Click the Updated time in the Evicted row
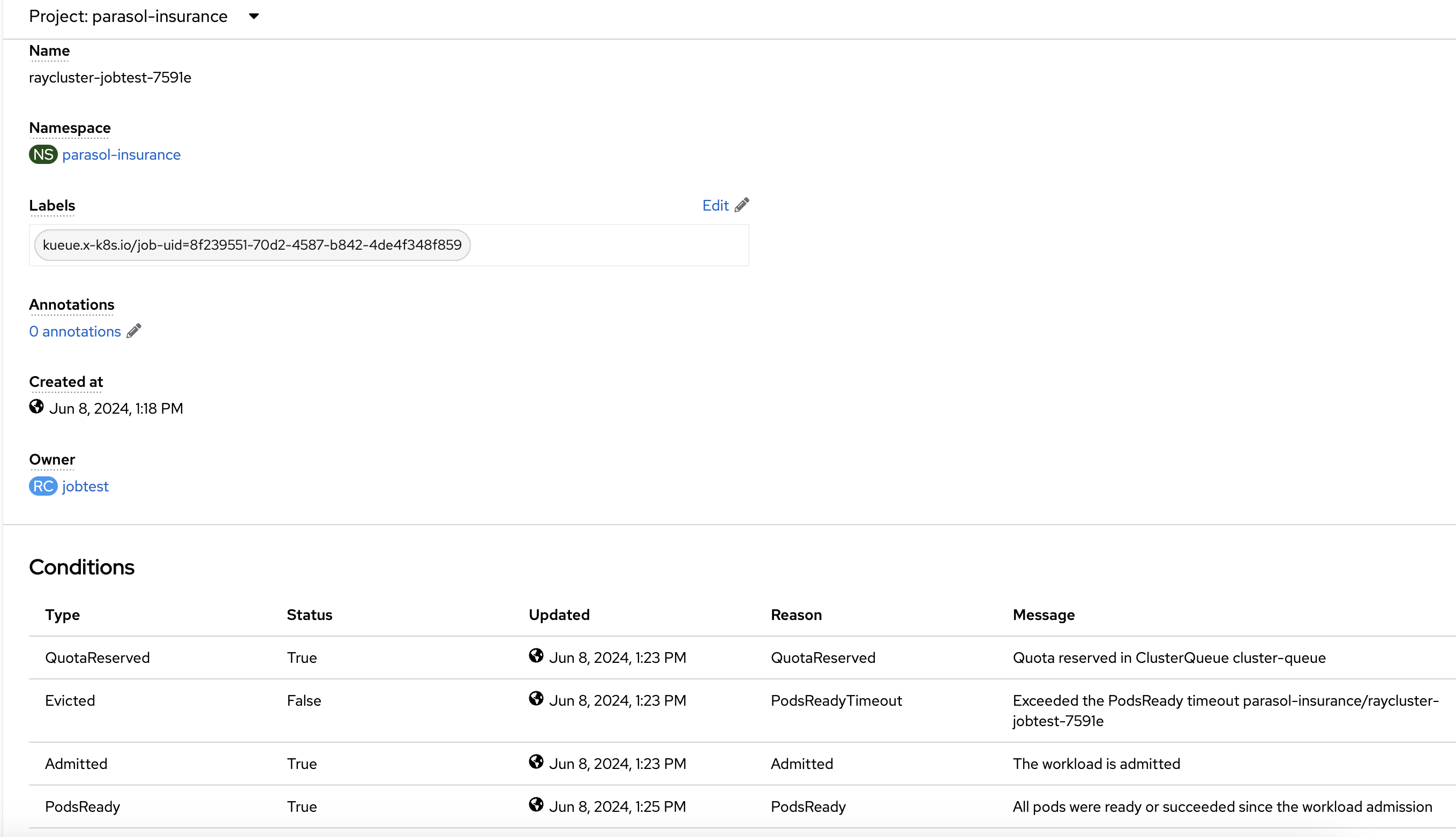 (618, 700)
